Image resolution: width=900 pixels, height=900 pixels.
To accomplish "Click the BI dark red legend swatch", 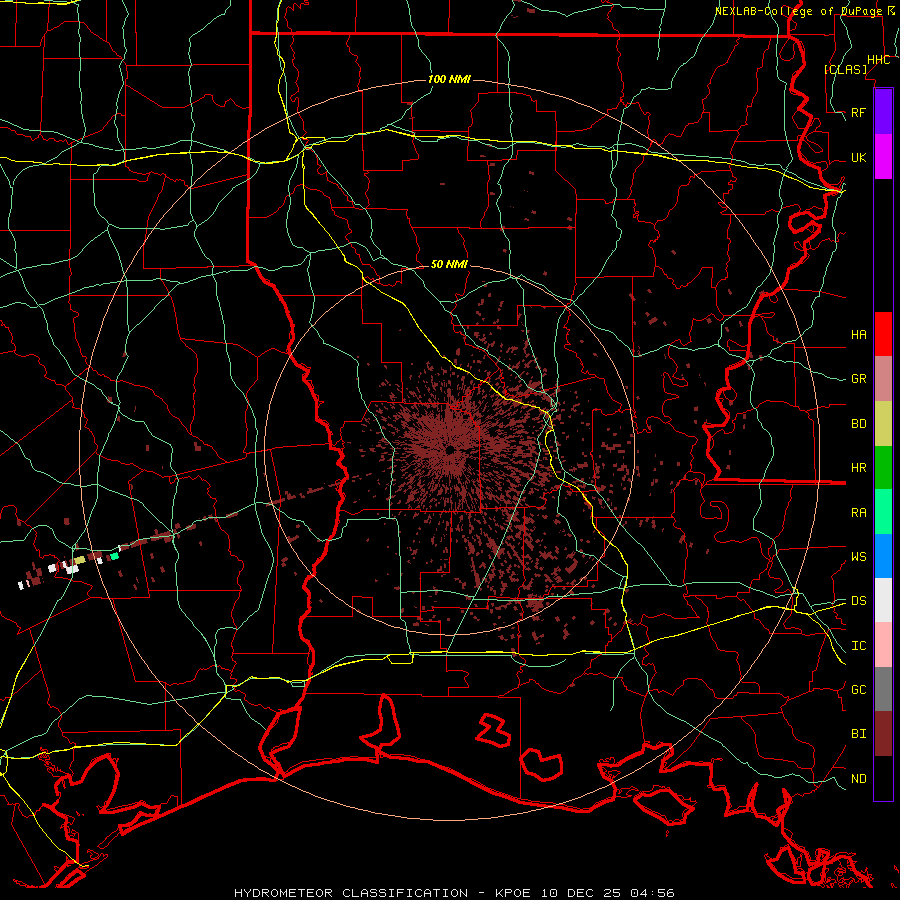I will pos(883,734).
